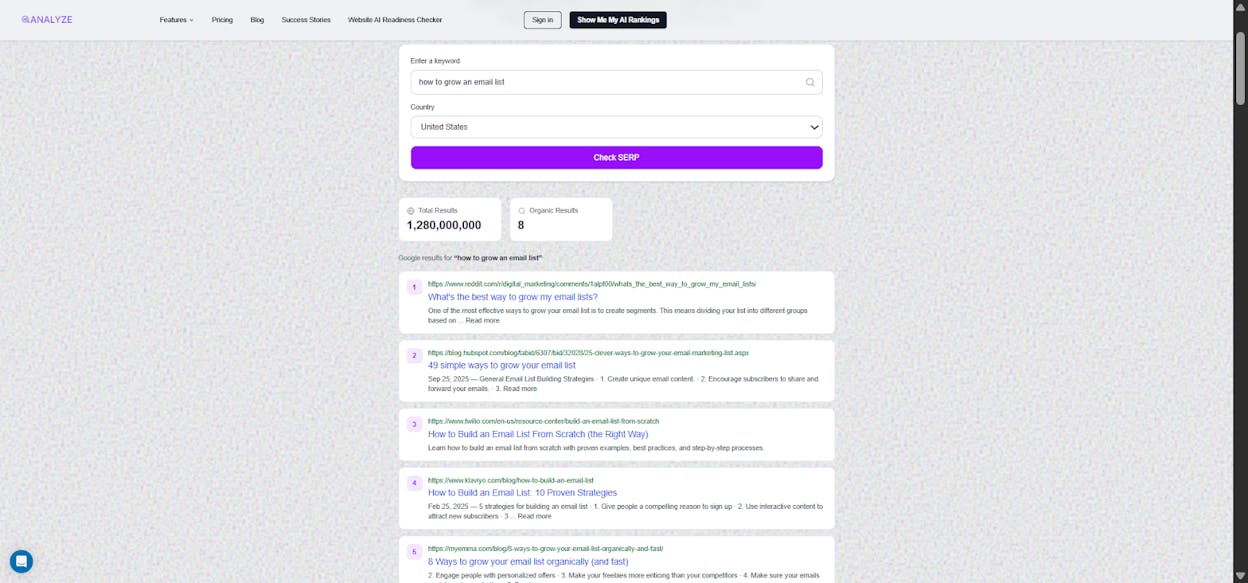Click Read more on the Reddit result
This screenshot has height=583, width=1248.
(482, 320)
